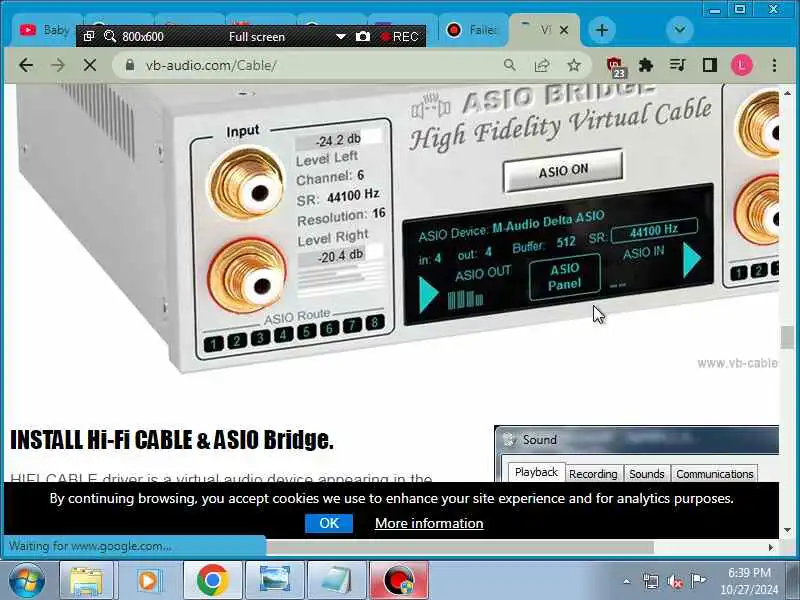Click the address bar URL vb-audio.com/Cable/
Image resolution: width=800 pixels, height=600 pixels.
pyautogui.click(x=211, y=65)
